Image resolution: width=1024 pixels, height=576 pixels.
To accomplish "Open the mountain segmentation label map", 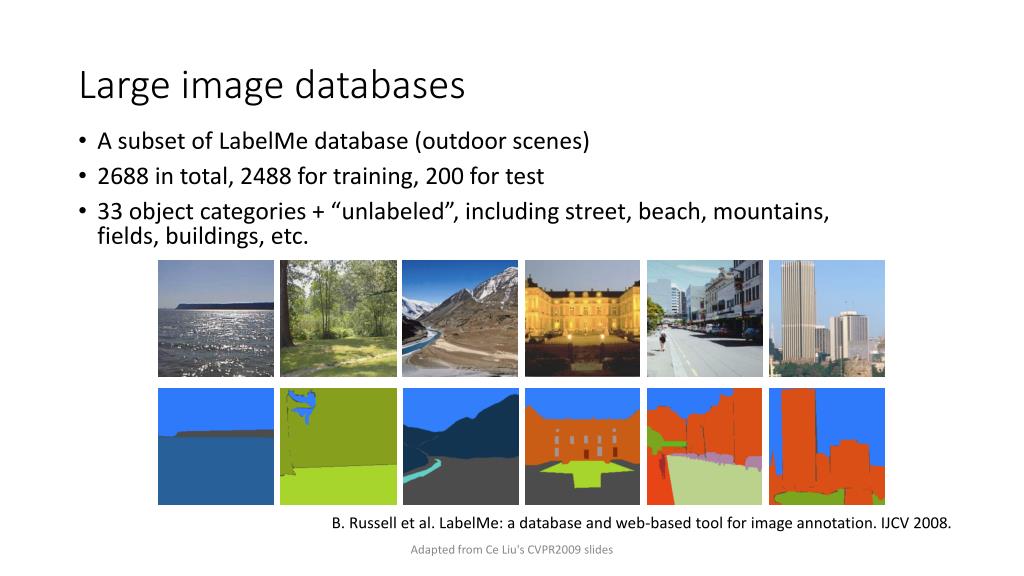I will point(460,446).
